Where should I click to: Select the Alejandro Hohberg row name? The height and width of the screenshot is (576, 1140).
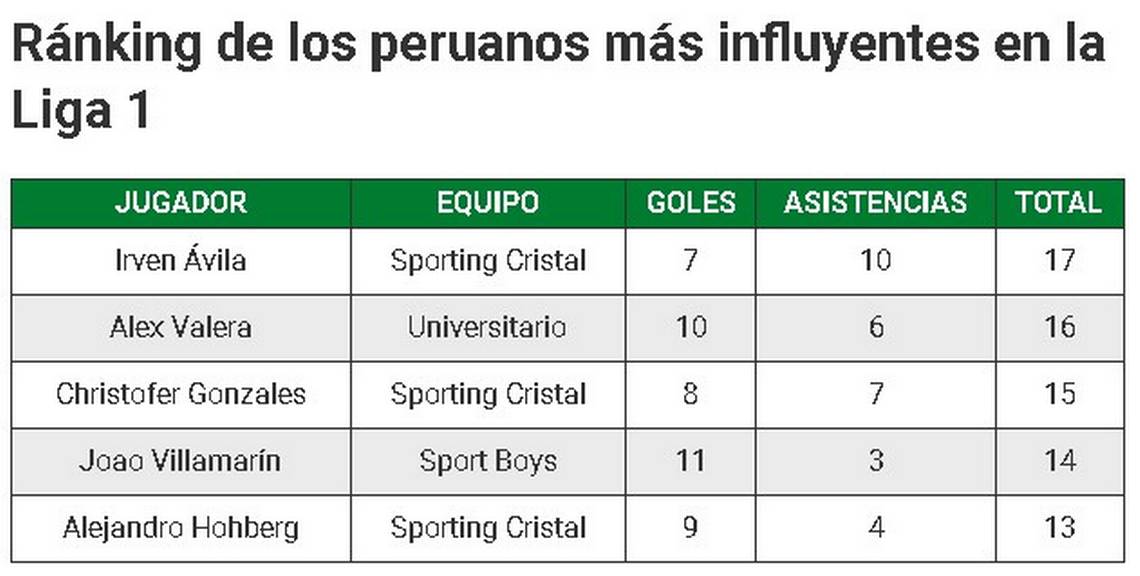[181, 527]
